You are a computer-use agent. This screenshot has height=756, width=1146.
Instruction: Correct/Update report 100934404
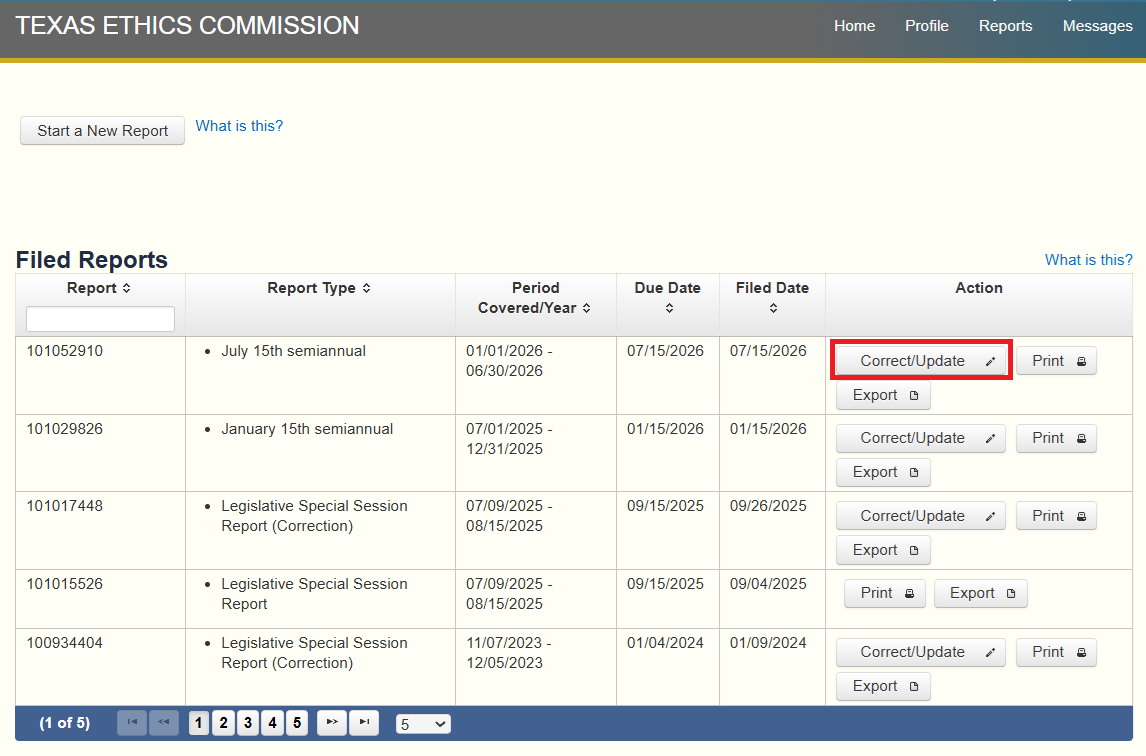pyautogui.click(x=921, y=652)
